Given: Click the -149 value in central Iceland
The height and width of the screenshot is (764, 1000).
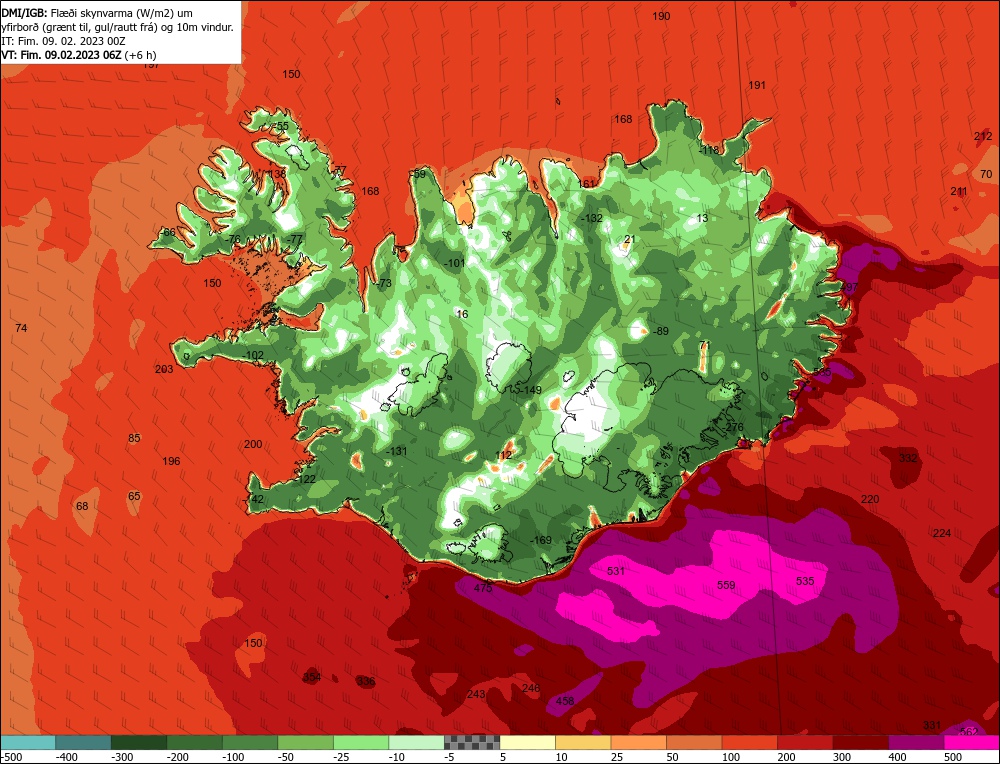Looking at the screenshot, I should (x=530, y=390).
